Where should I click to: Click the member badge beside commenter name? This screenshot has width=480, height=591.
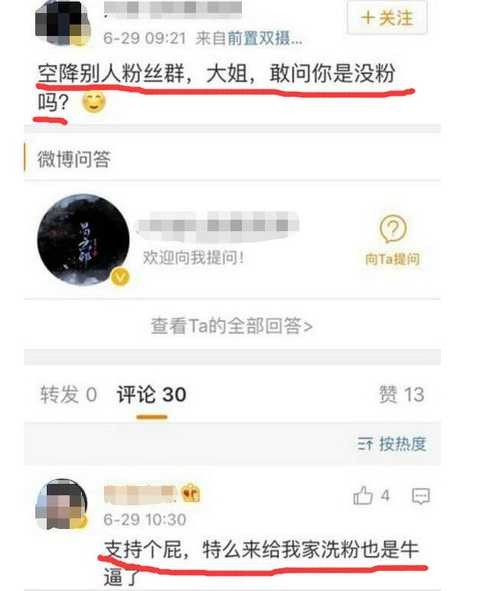(x=191, y=493)
